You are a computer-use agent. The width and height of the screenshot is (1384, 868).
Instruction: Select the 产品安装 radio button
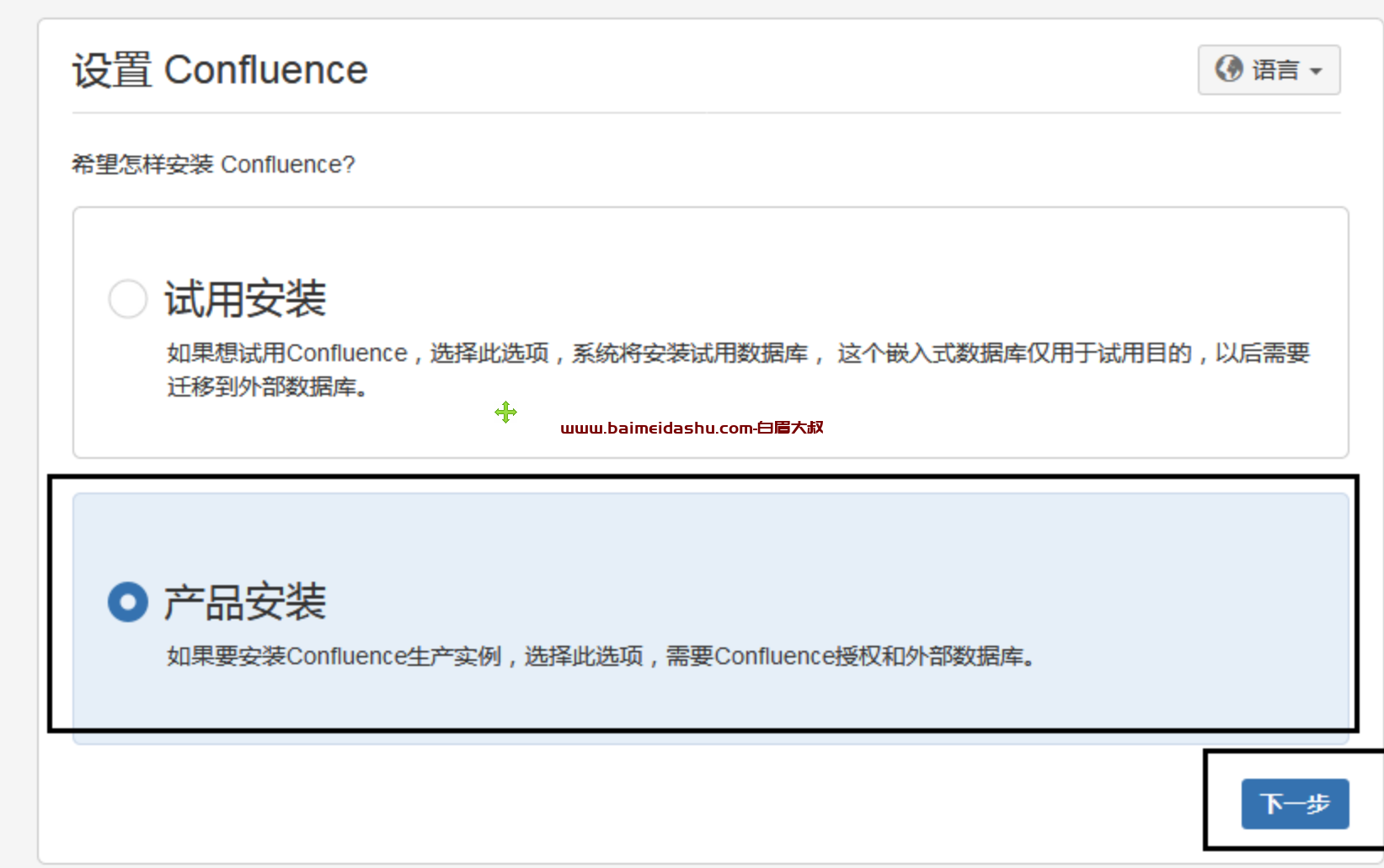(x=128, y=602)
